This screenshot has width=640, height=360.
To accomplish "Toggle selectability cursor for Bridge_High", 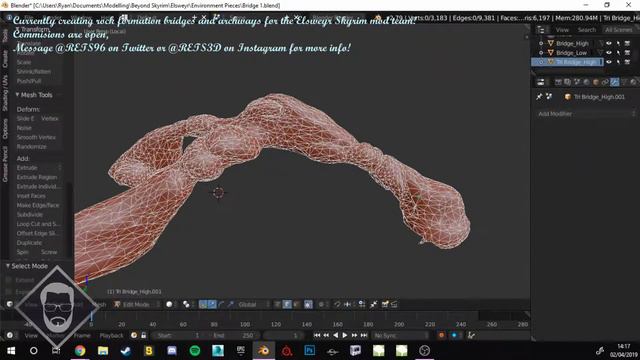I will point(618,43).
